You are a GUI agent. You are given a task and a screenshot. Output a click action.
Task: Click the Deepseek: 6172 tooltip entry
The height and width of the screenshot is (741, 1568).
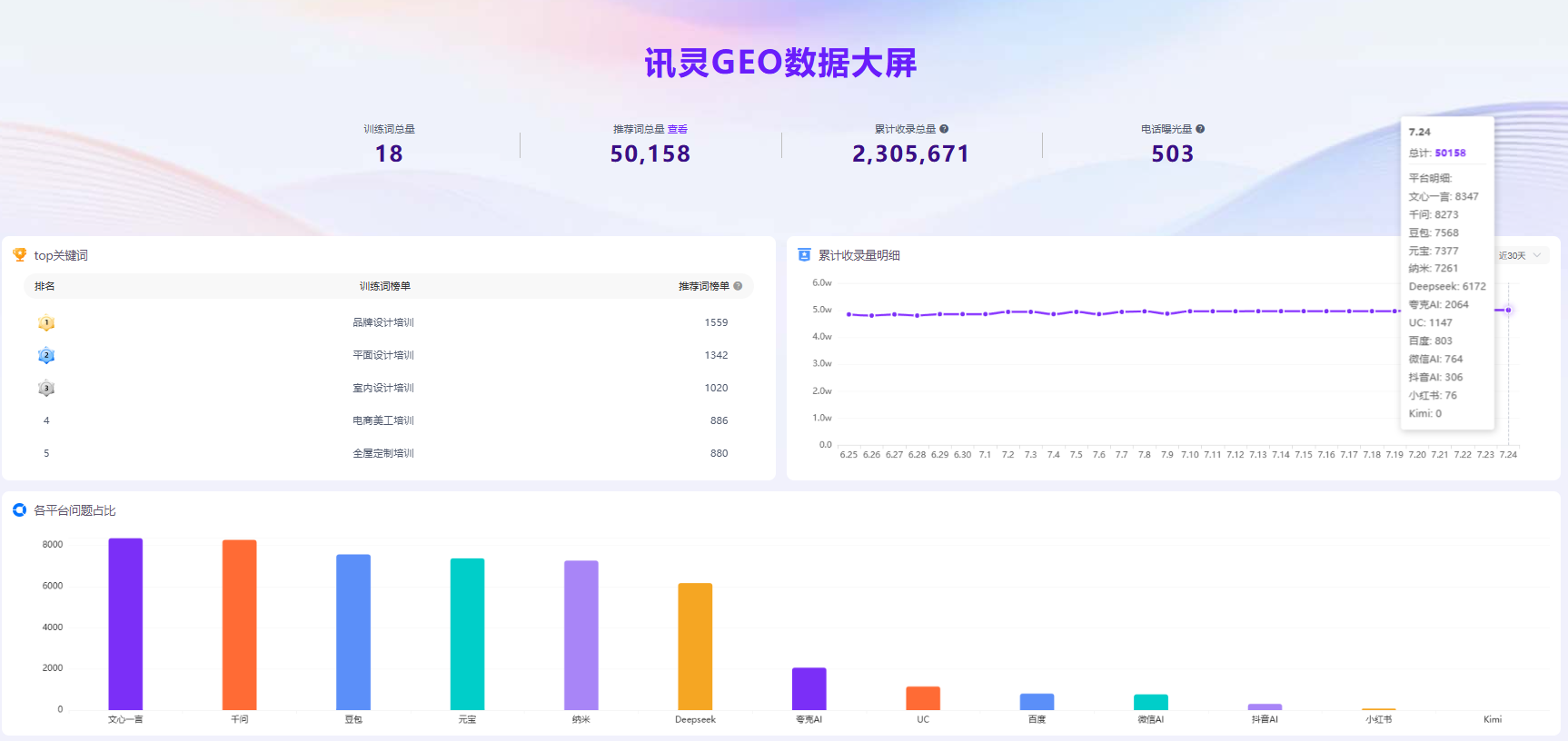[x=1447, y=286]
